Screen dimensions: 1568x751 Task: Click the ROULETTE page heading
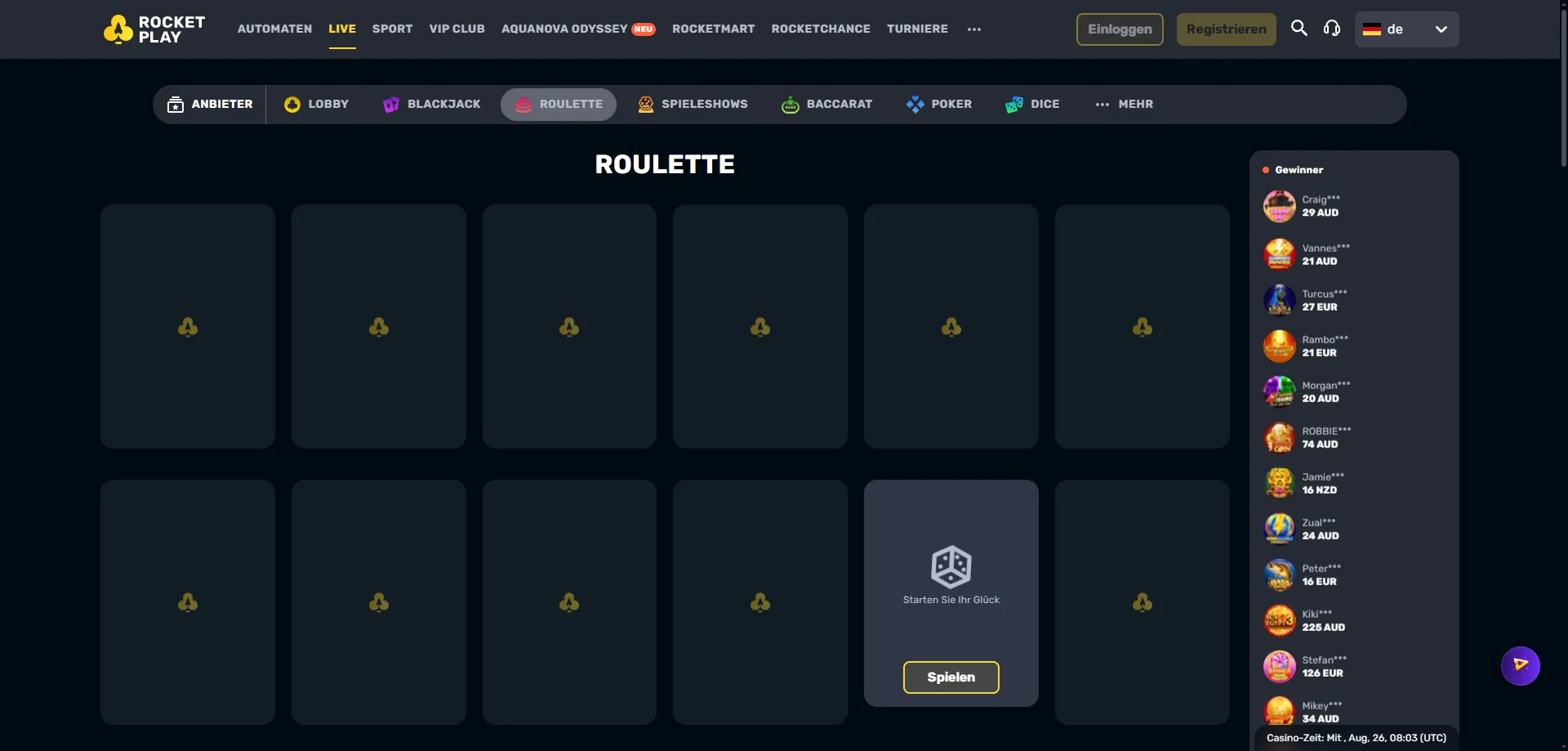(x=665, y=164)
